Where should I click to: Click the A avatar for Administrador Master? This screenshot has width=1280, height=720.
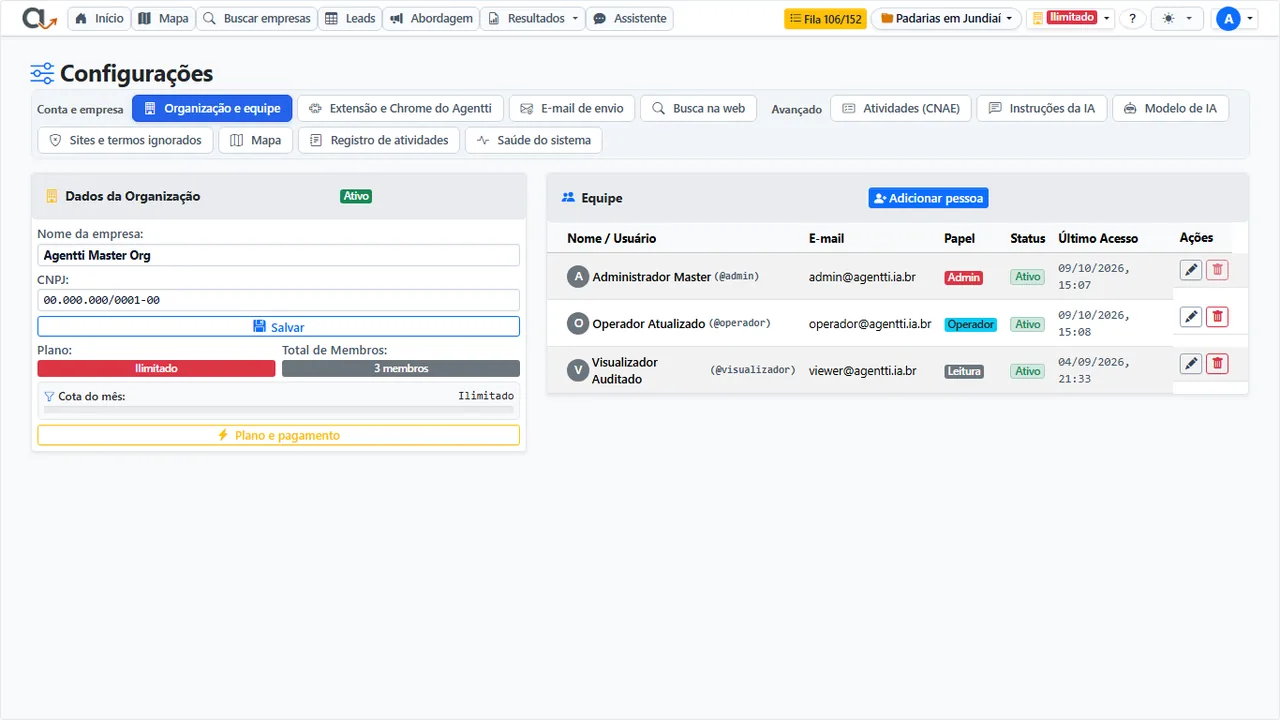coord(578,277)
